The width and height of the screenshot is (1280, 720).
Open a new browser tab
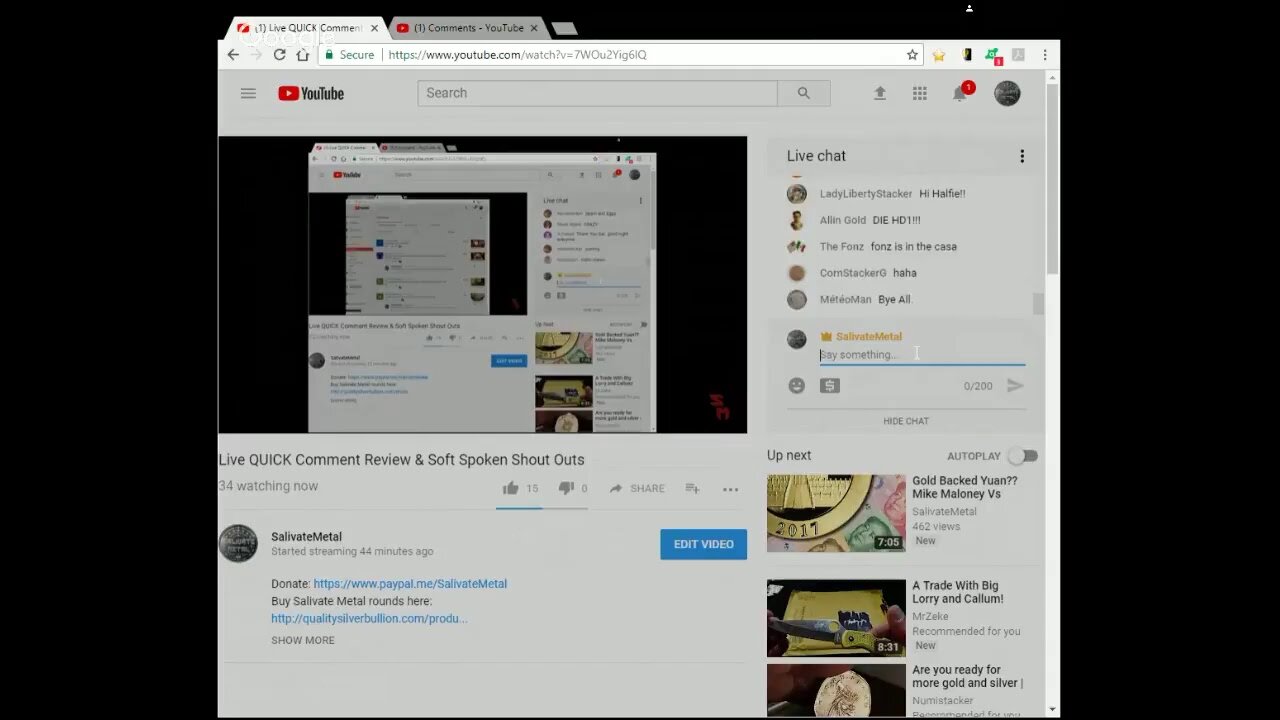(564, 28)
